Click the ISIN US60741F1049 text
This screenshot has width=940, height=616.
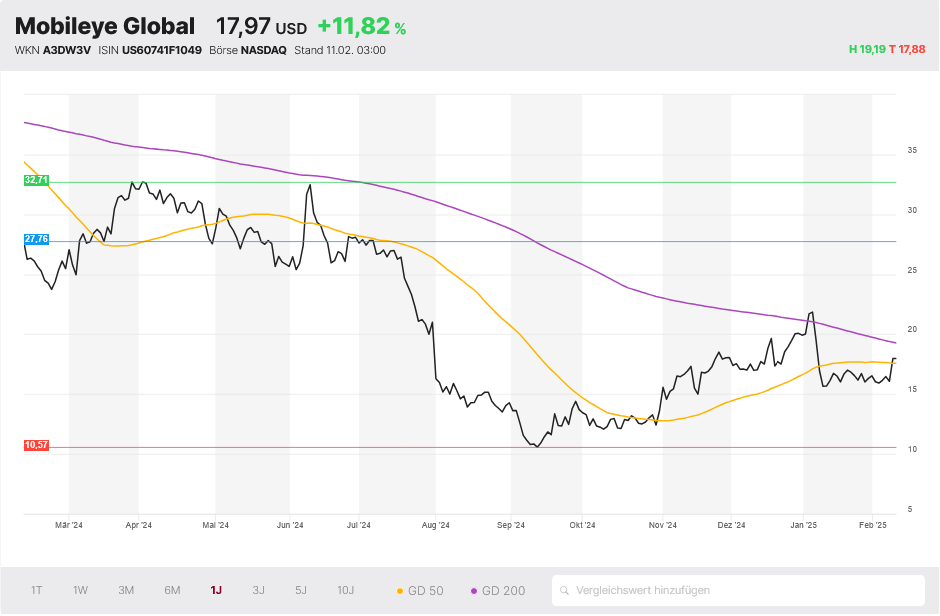[x=150, y=50]
